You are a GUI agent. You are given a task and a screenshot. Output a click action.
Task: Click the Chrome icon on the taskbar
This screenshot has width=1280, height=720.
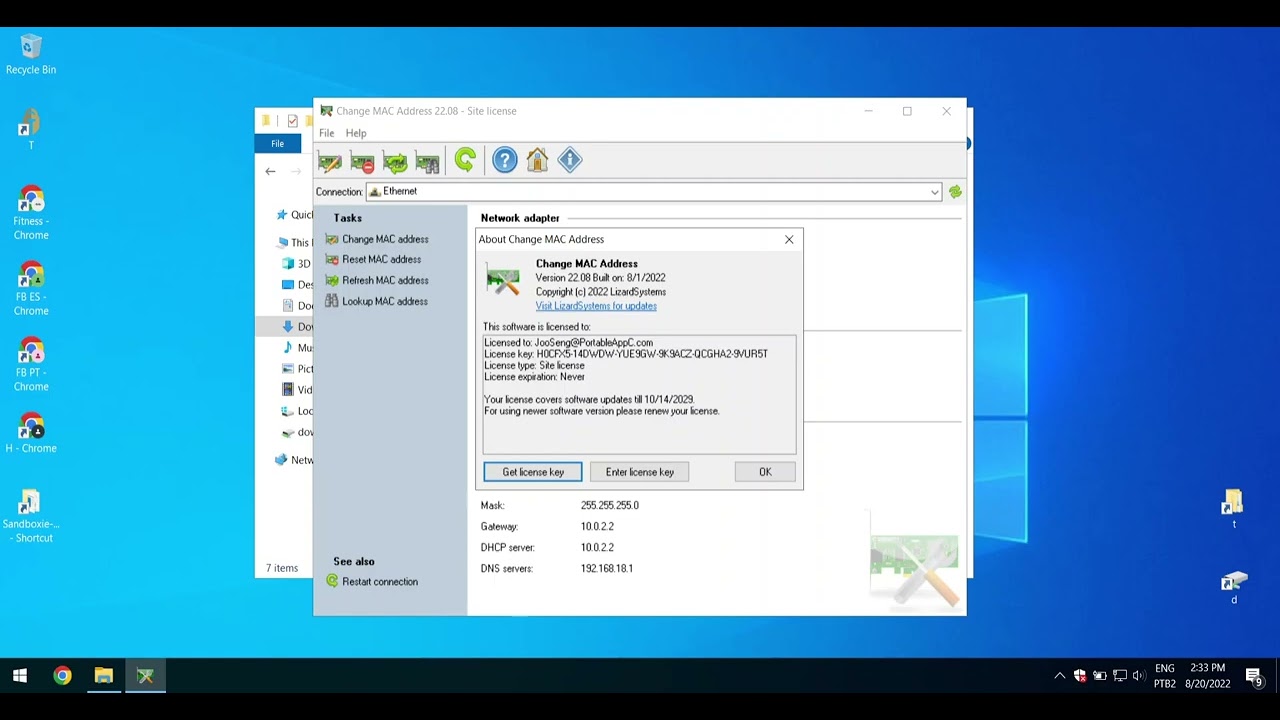point(62,676)
